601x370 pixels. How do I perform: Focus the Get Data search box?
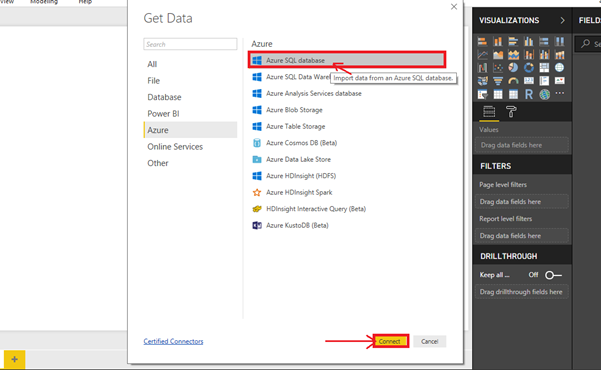coord(190,44)
